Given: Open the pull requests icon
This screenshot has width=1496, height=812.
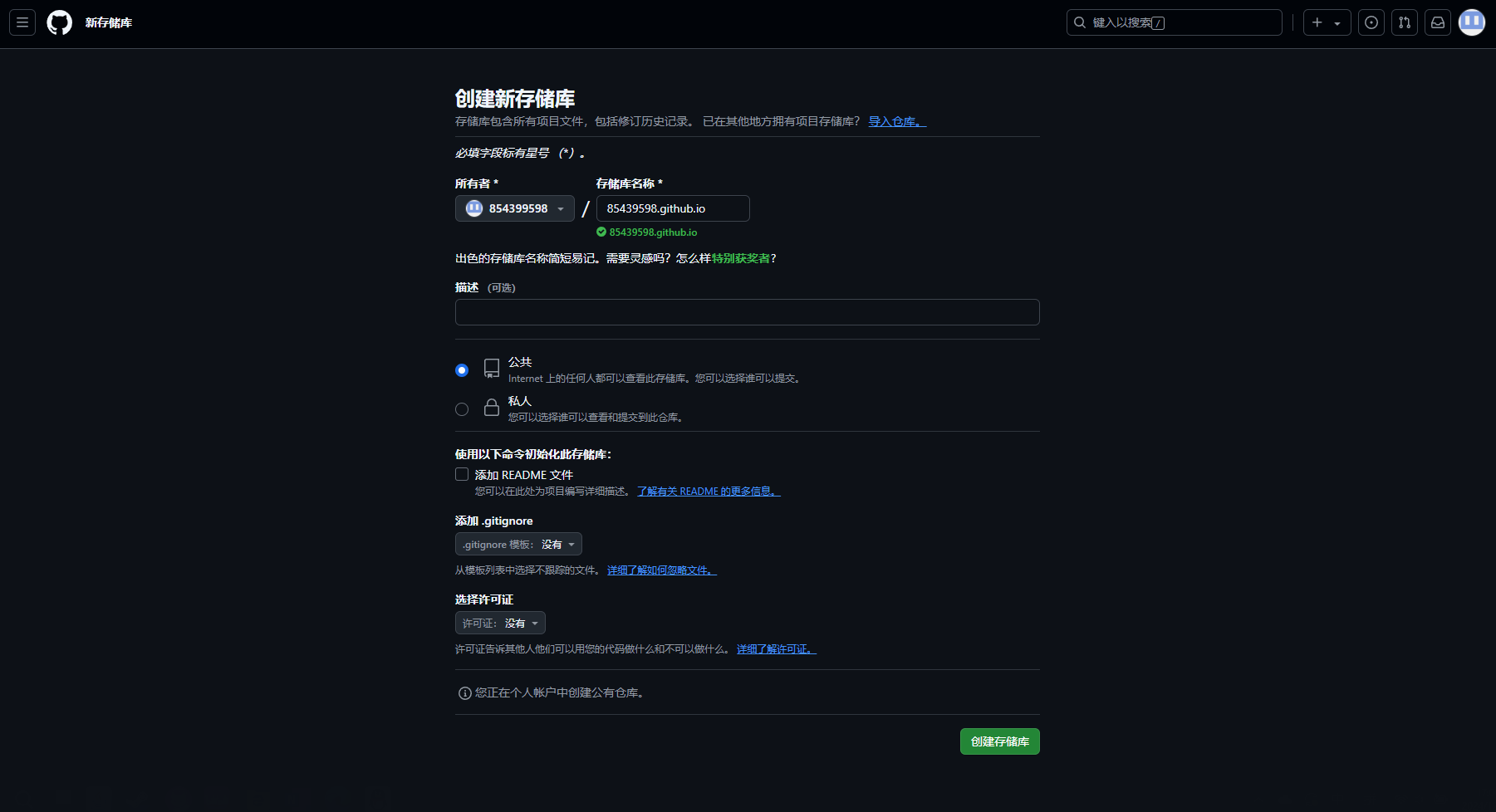Looking at the screenshot, I should [1404, 22].
